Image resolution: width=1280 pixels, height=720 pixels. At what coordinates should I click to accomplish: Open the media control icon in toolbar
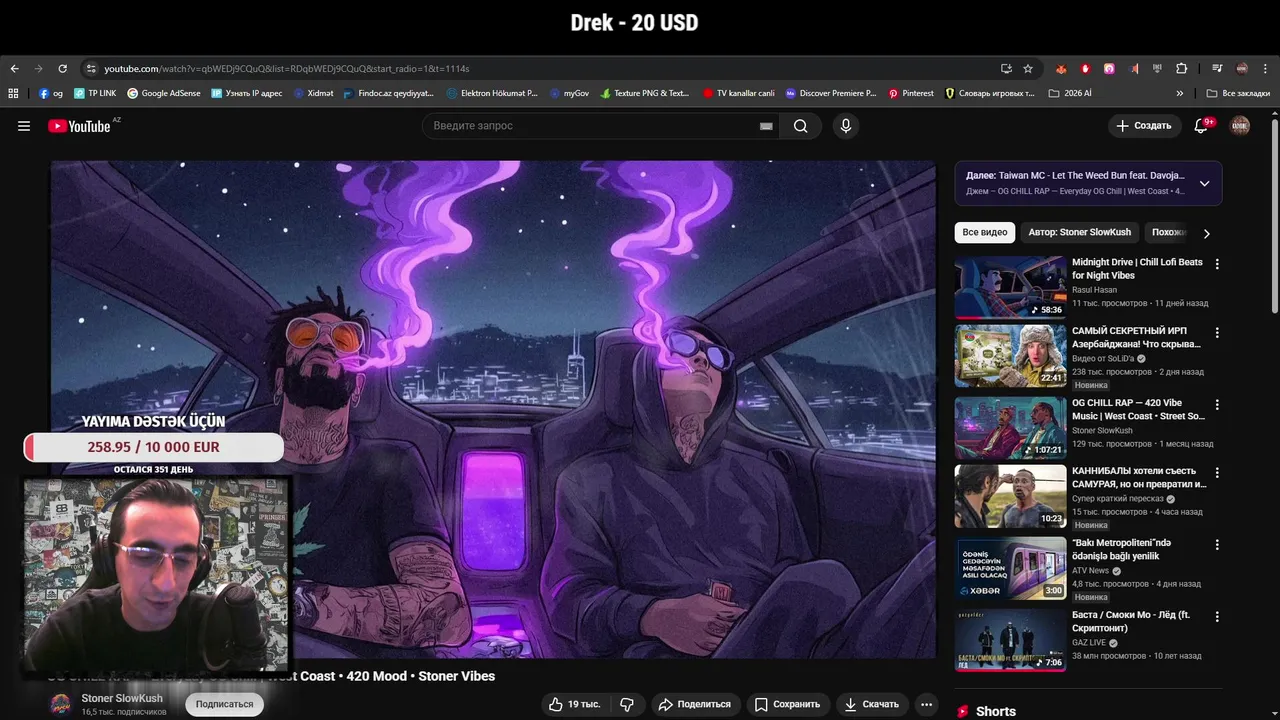pos(1217,68)
